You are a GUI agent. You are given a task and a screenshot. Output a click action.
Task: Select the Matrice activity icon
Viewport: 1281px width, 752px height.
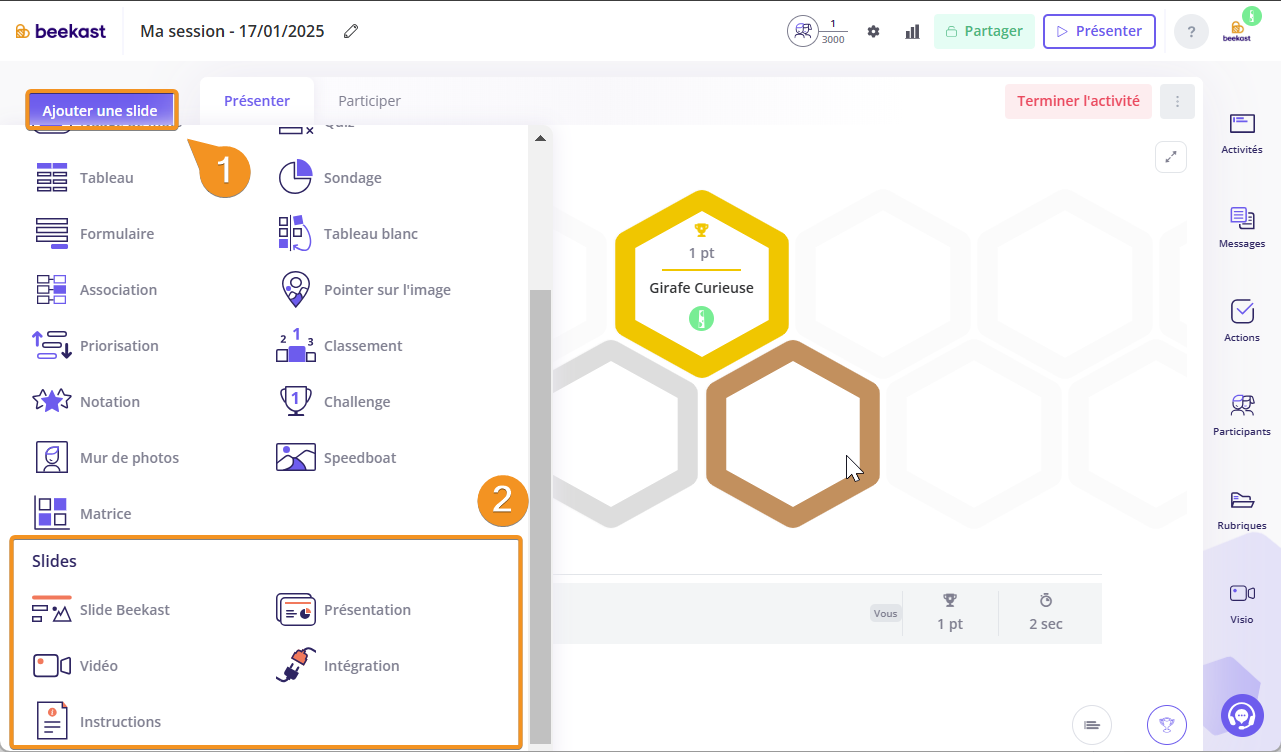[51, 513]
